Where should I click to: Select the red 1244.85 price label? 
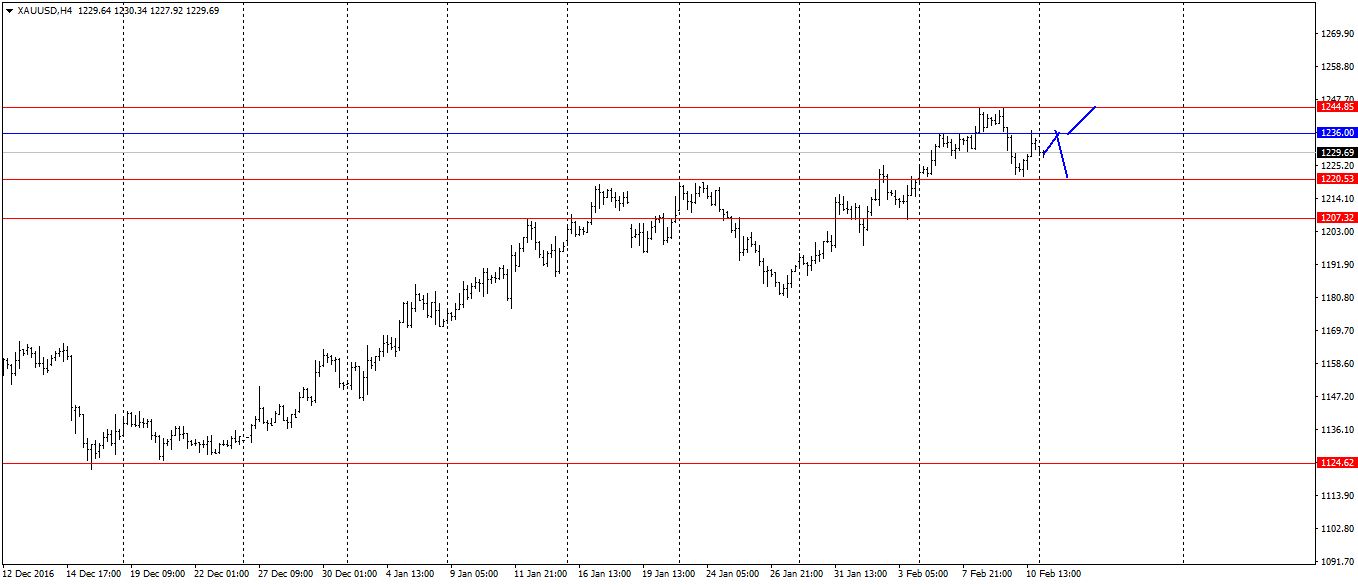(x=1336, y=106)
